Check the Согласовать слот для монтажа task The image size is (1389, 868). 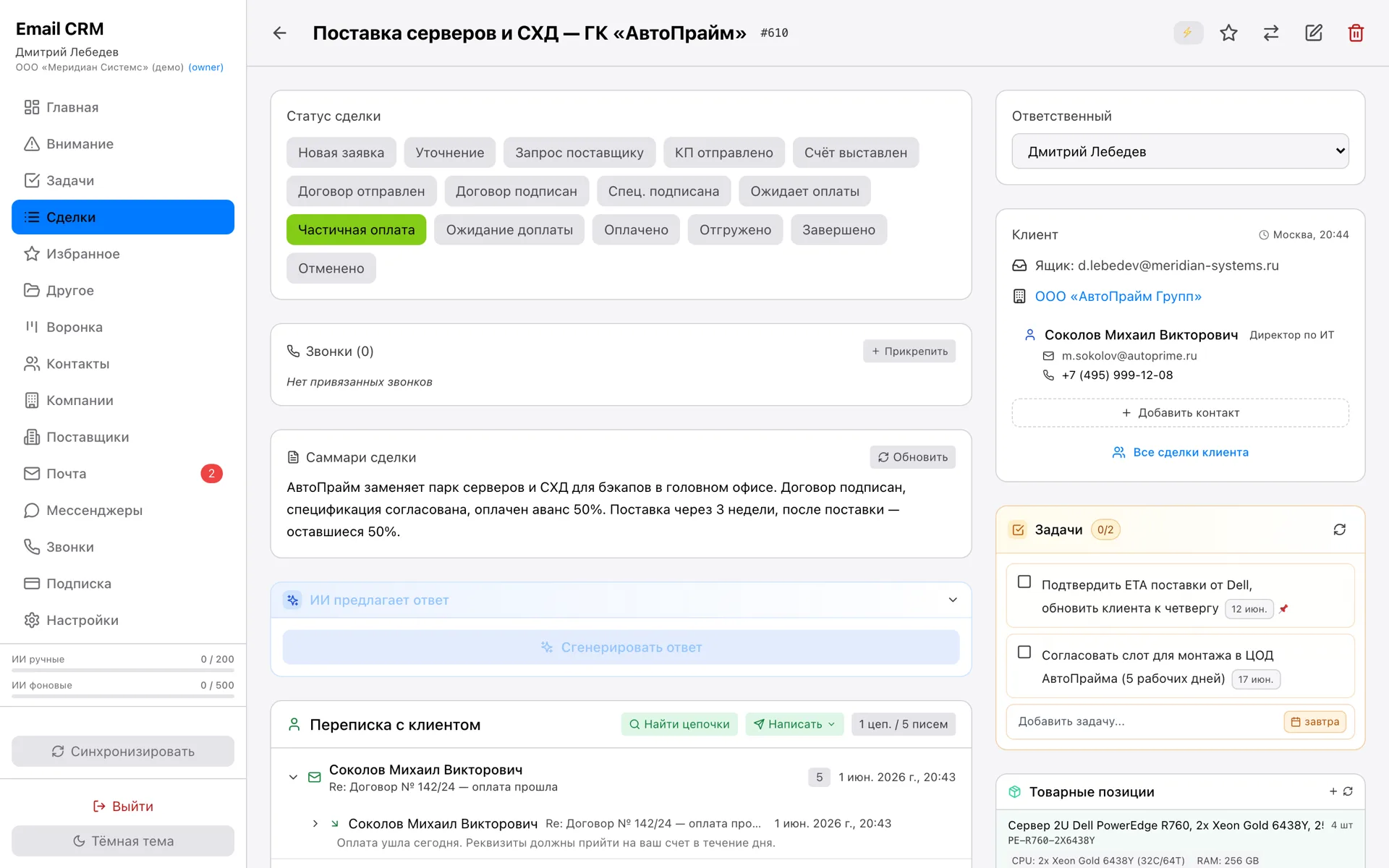[1024, 652]
